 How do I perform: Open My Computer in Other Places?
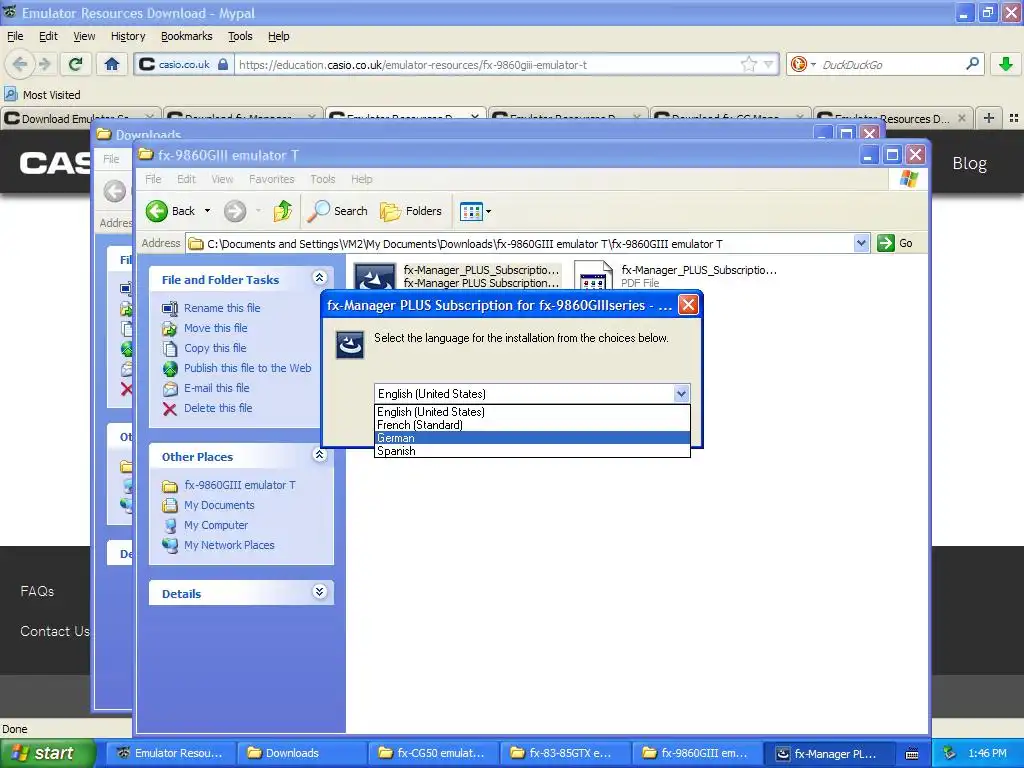(x=216, y=525)
